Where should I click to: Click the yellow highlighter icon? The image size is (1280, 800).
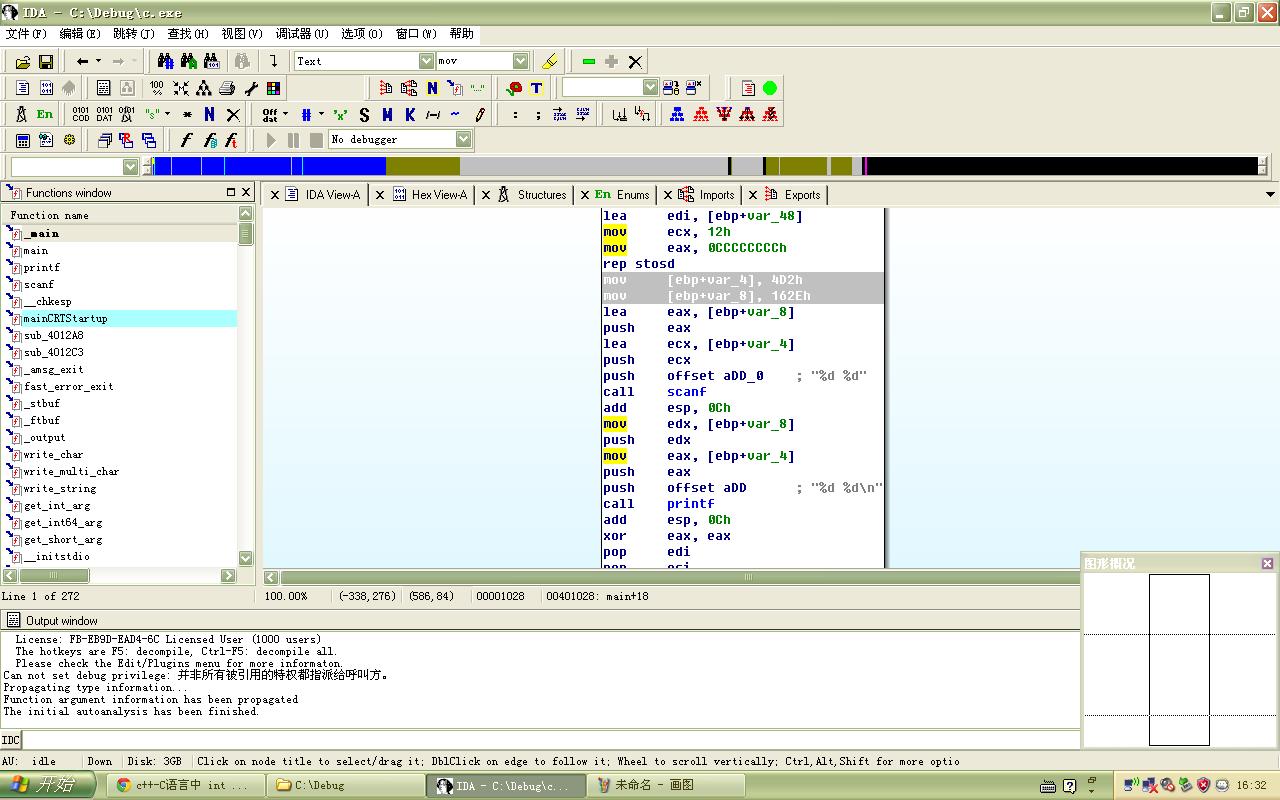coord(549,62)
